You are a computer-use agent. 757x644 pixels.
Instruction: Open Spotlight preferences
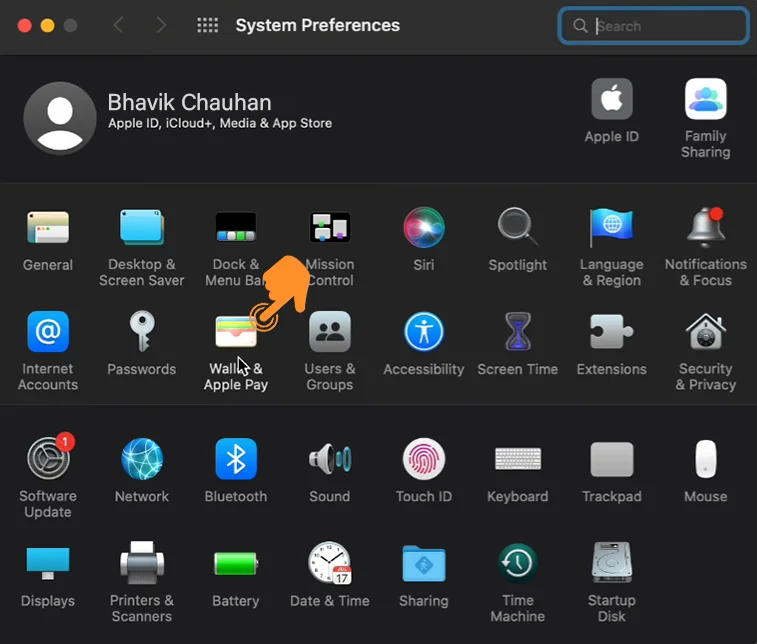518,226
